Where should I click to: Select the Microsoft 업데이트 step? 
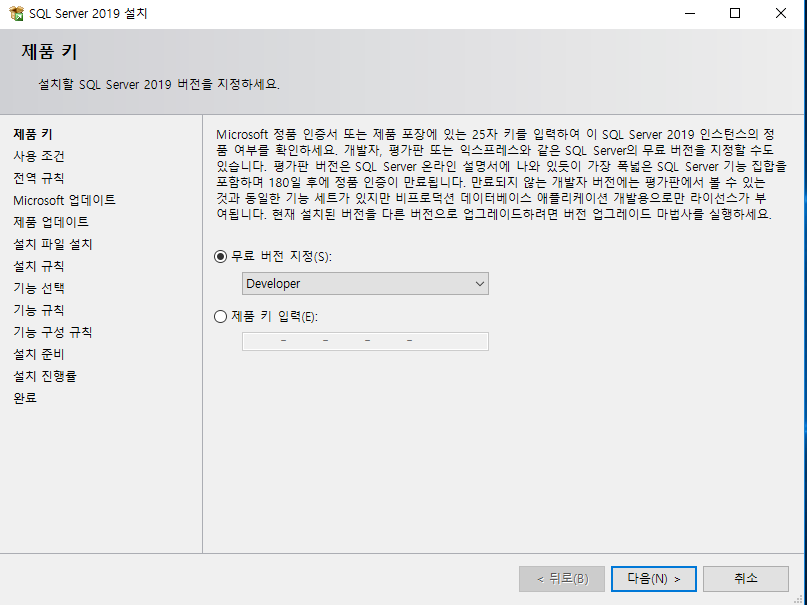(64, 200)
